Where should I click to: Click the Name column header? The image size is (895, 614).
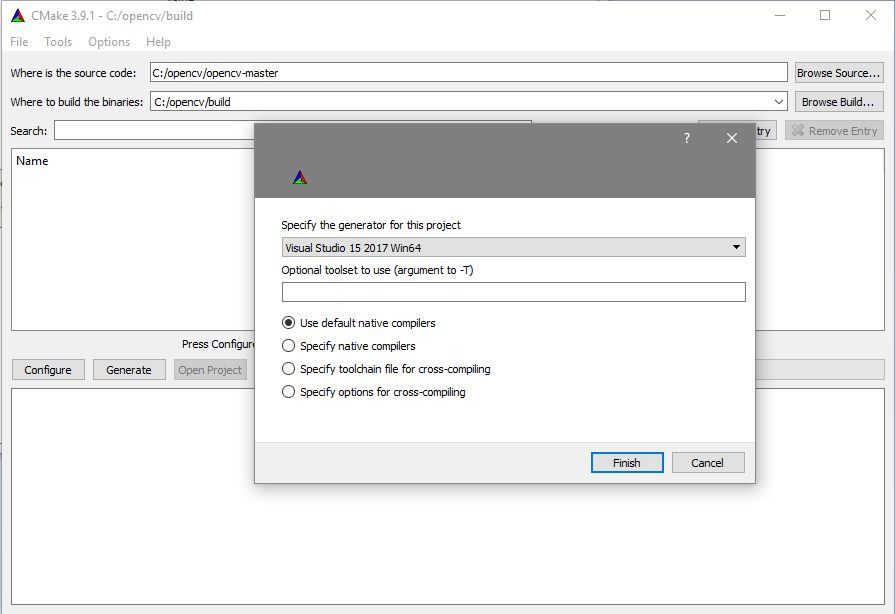coord(32,161)
